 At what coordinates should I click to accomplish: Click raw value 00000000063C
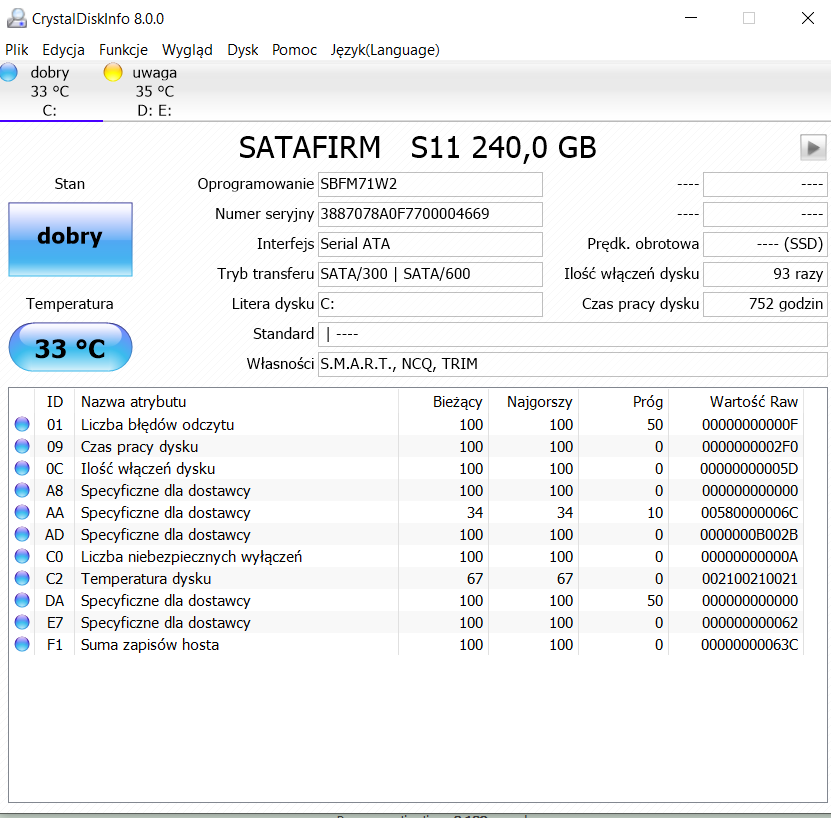pos(749,645)
